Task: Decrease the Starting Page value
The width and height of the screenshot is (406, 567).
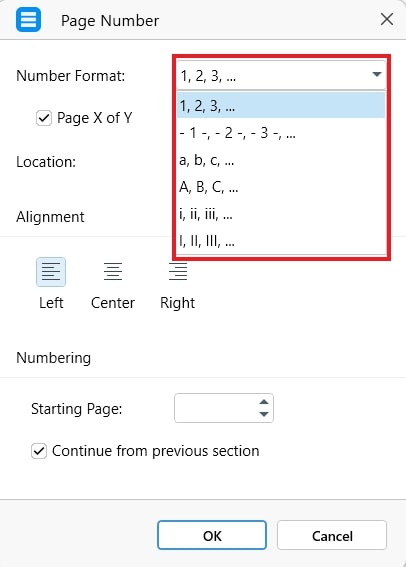Action: [x=264, y=414]
